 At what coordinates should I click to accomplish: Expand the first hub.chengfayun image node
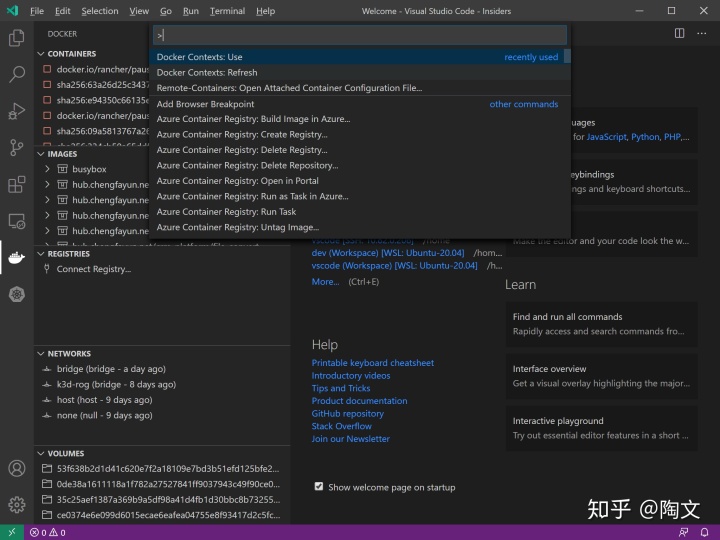[47, 185]
